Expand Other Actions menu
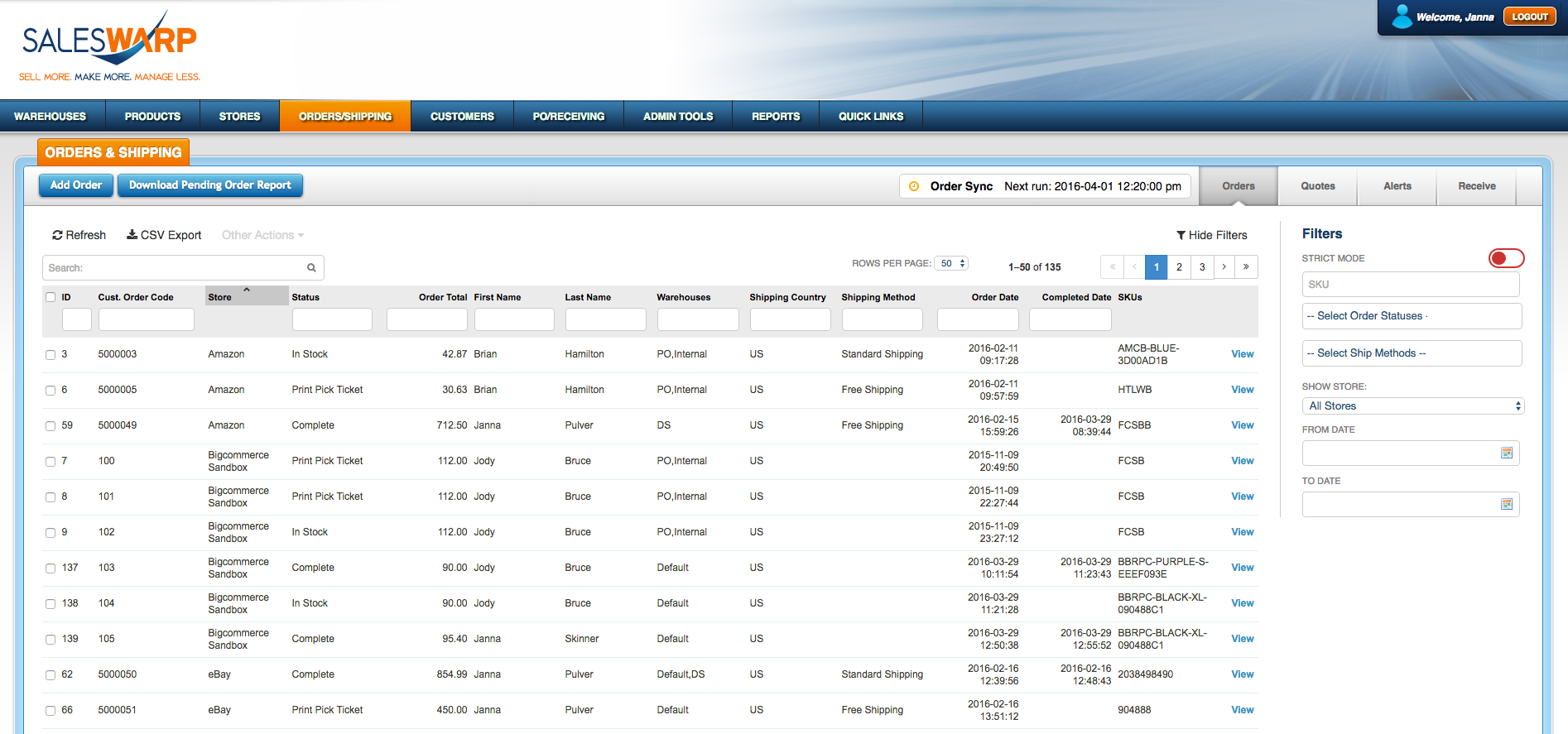This screenshot has width=1568, height=734. click(262, 235)
